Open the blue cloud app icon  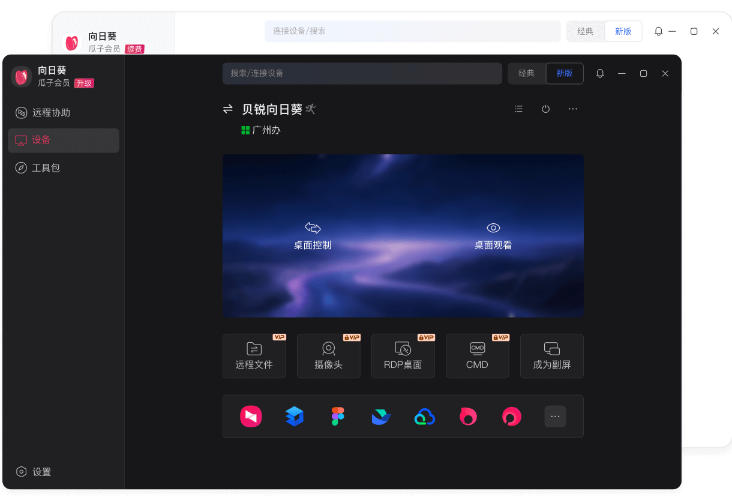tap(424, 416)
